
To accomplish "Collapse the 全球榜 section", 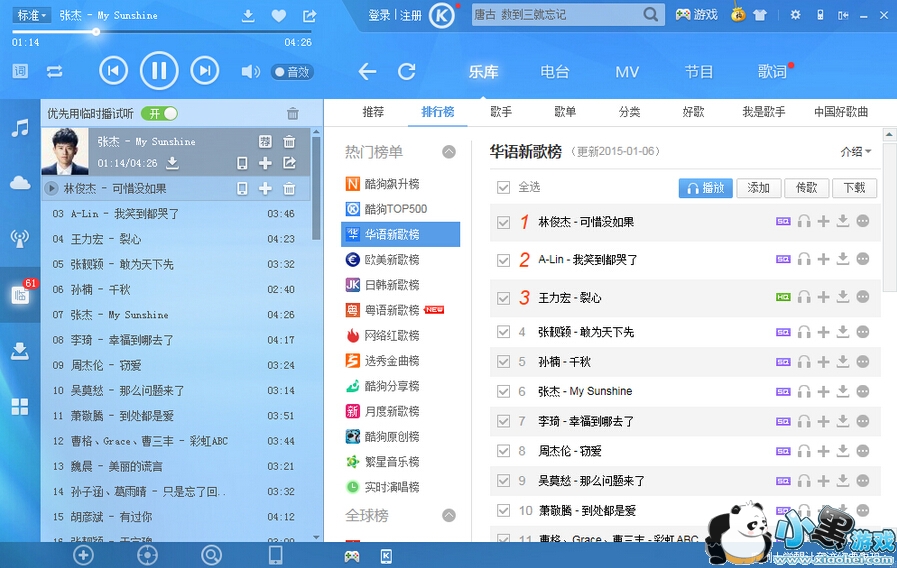I will point(449,515).
